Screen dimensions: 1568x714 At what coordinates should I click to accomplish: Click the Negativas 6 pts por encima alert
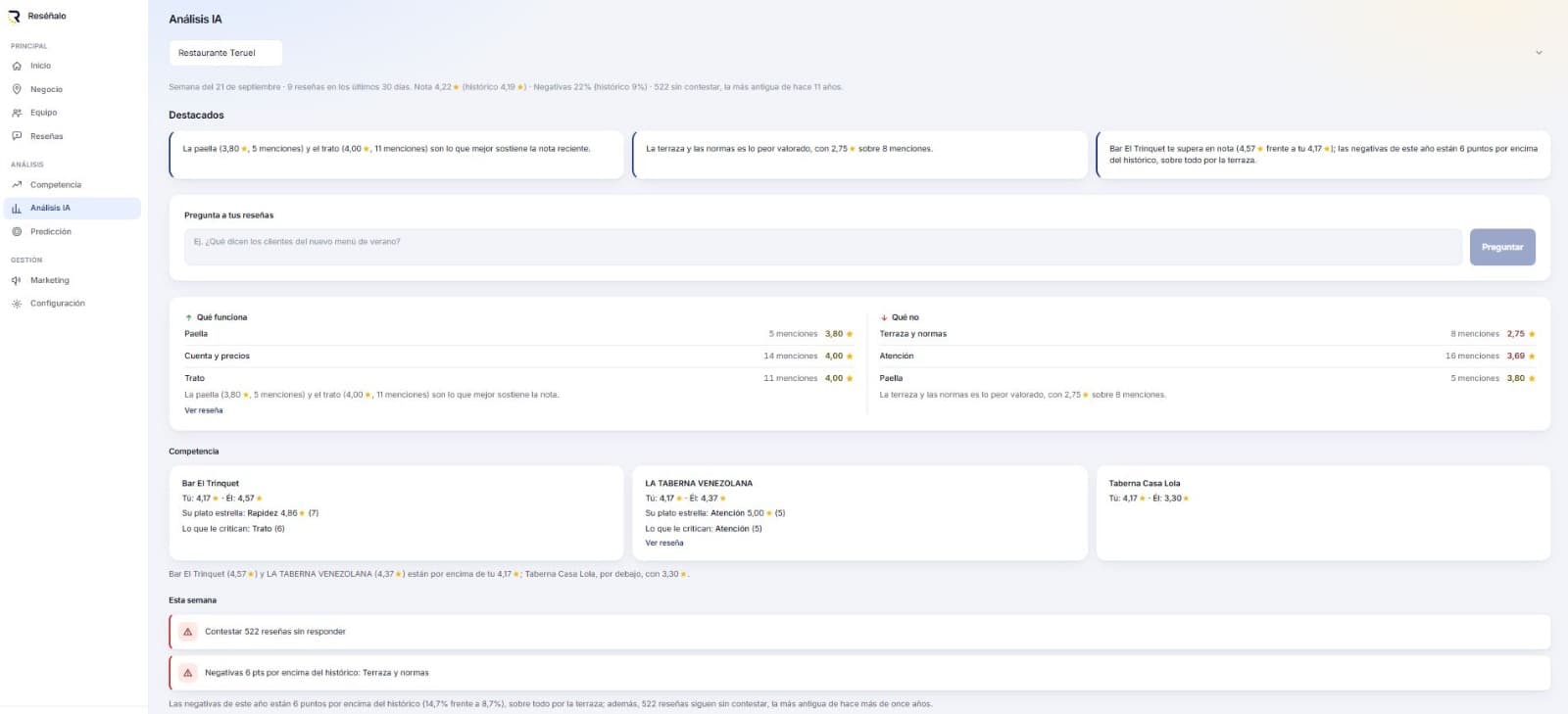(x=859, y=673)
